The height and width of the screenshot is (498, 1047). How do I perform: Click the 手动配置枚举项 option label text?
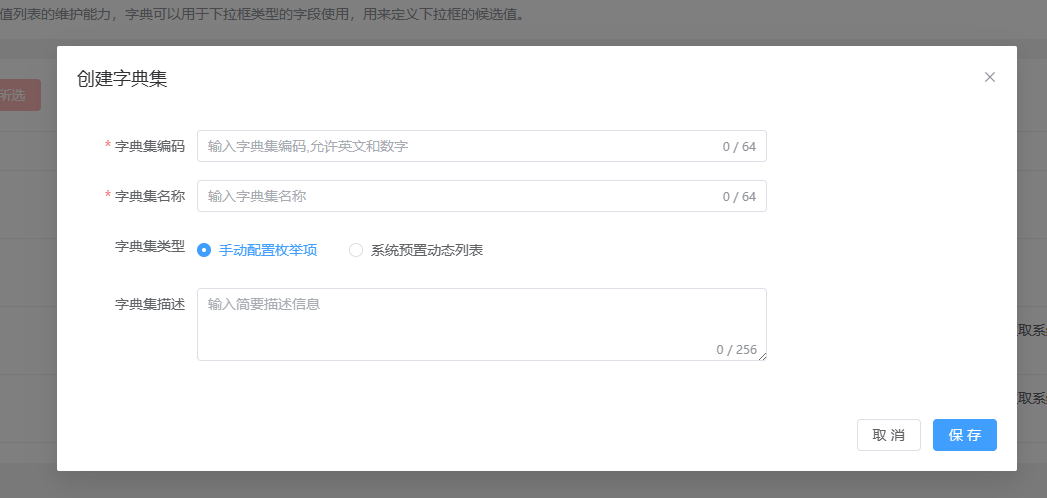pos(268,250)
